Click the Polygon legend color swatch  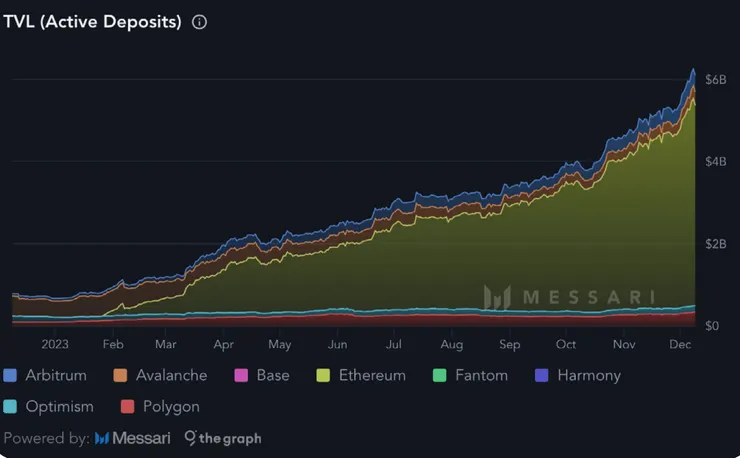[x=127, y=407]
